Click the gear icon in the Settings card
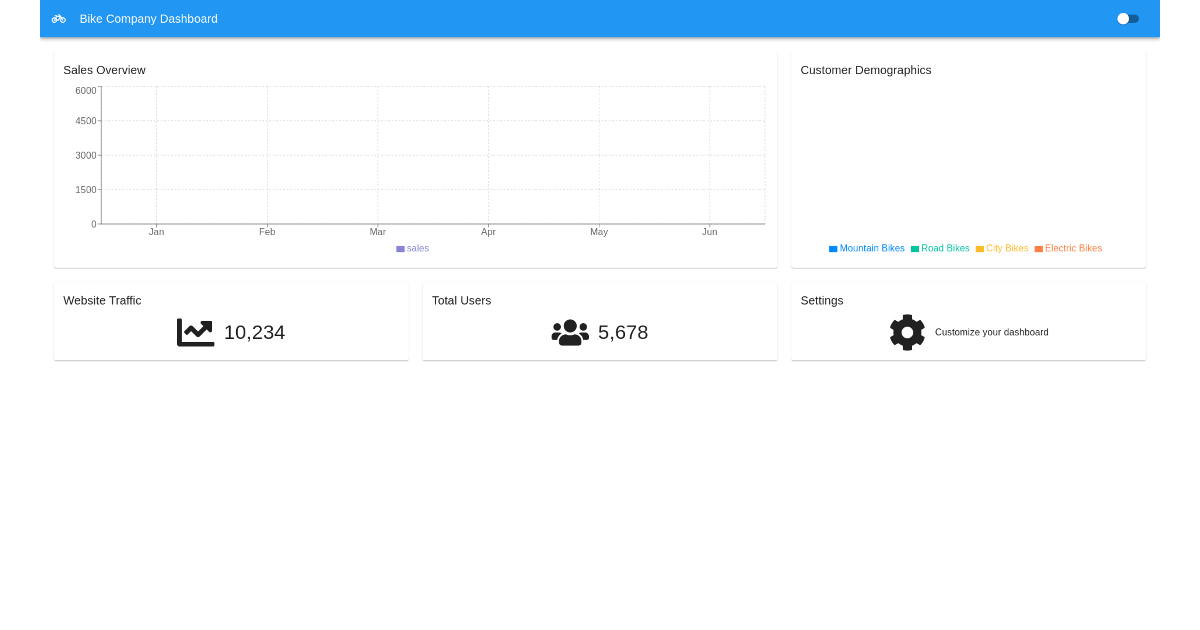The height and width of the screenshot is (630, 1200). coord(907,332)
